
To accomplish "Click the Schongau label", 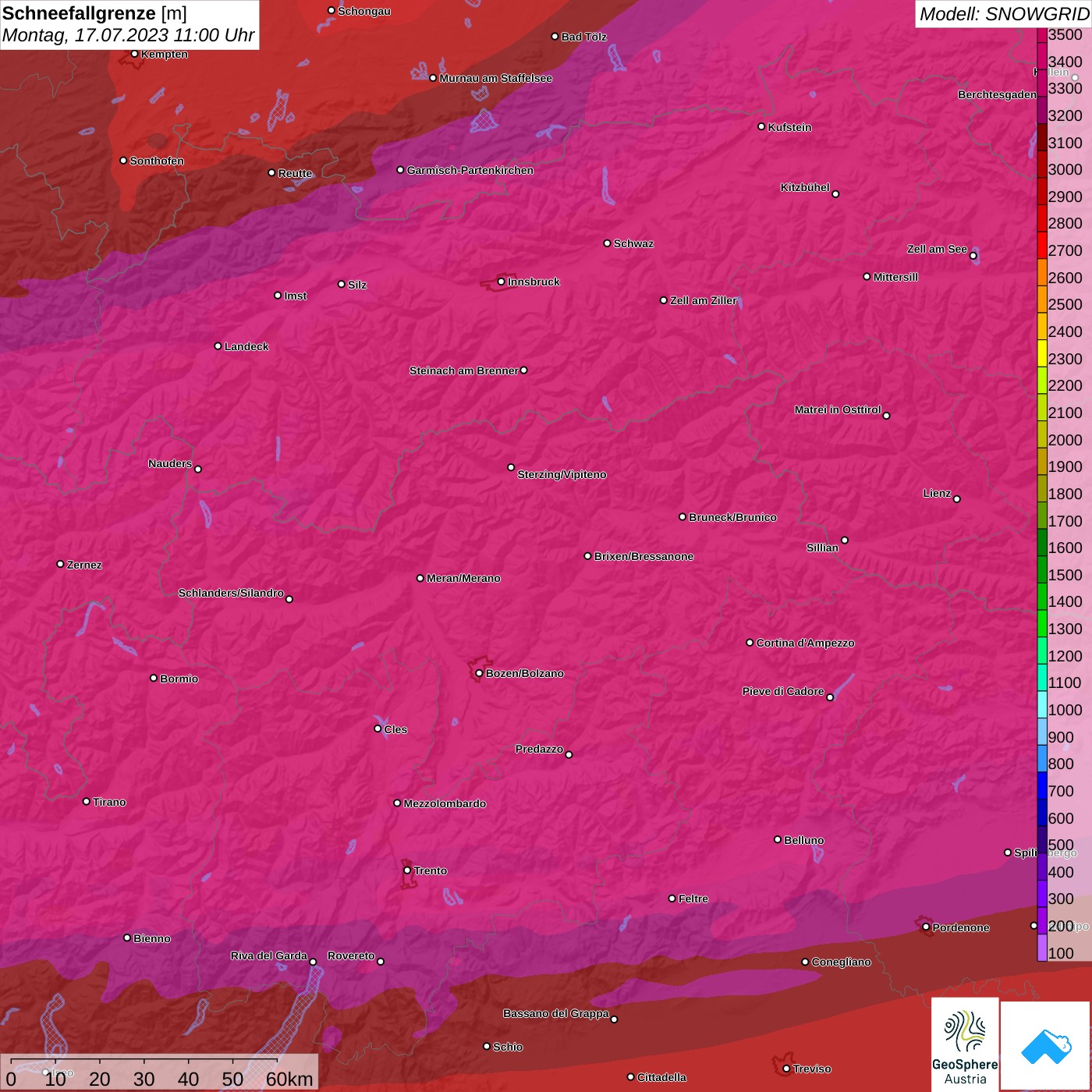I will pyautogui.click(x=364, y=11).
